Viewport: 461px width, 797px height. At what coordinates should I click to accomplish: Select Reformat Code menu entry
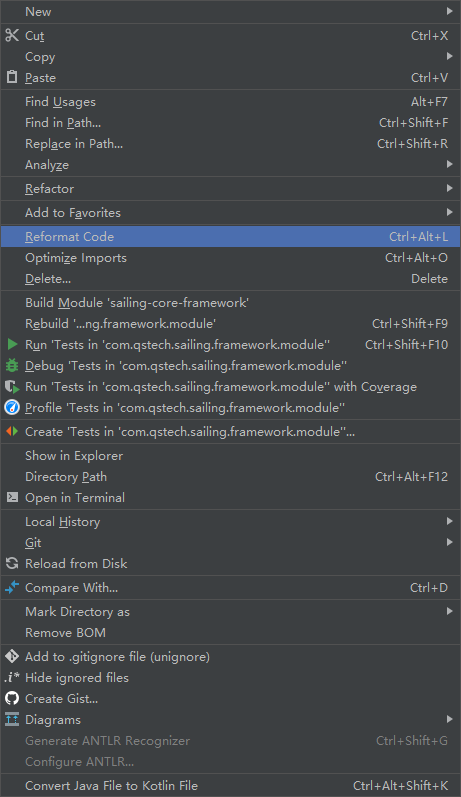(230, 236)
